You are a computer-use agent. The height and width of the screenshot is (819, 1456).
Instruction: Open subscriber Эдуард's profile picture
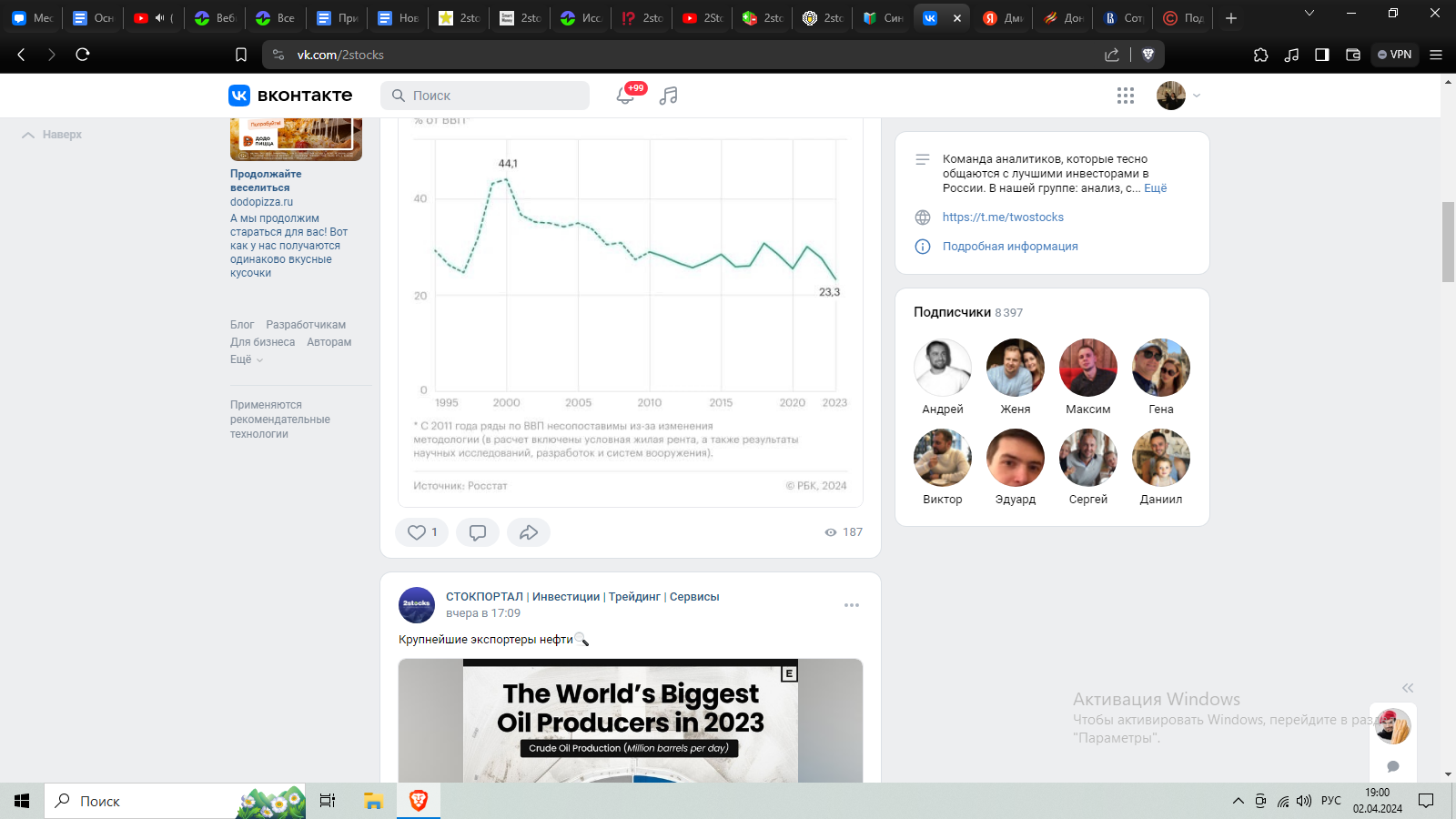(1016, 458)
